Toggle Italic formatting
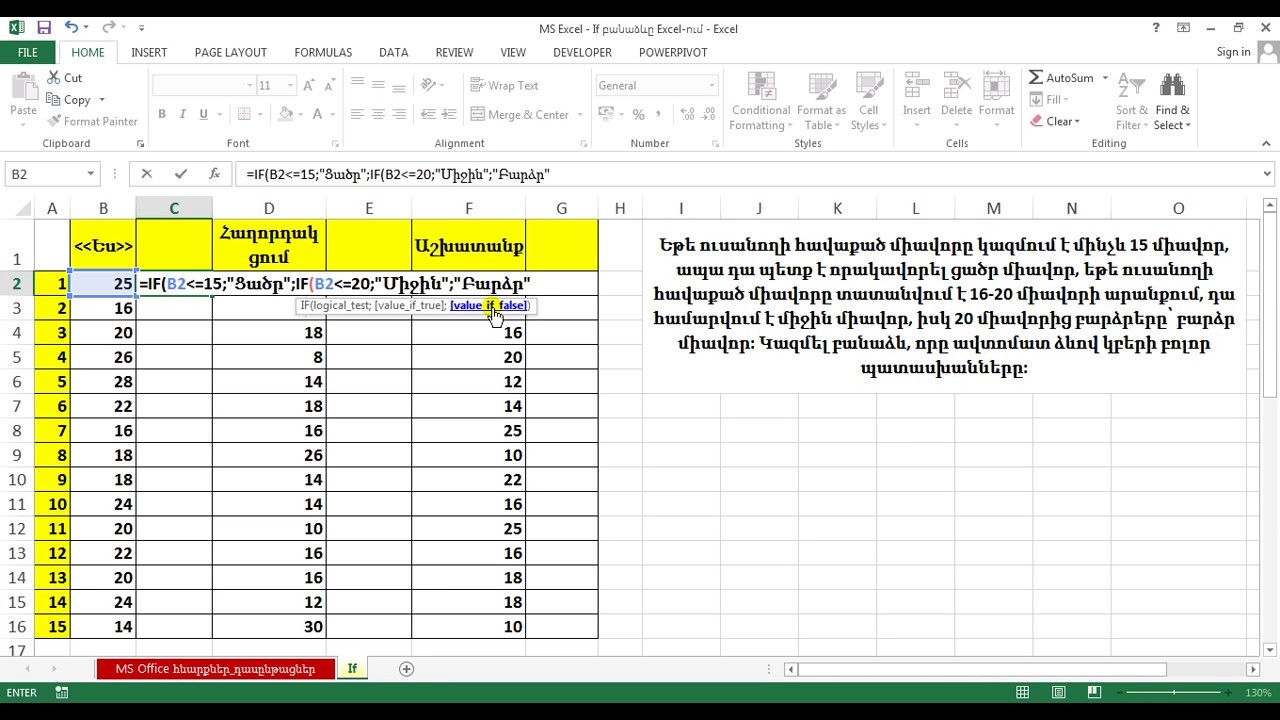Viewport: 1280px width, 720px height. click(x=183, y=115)
